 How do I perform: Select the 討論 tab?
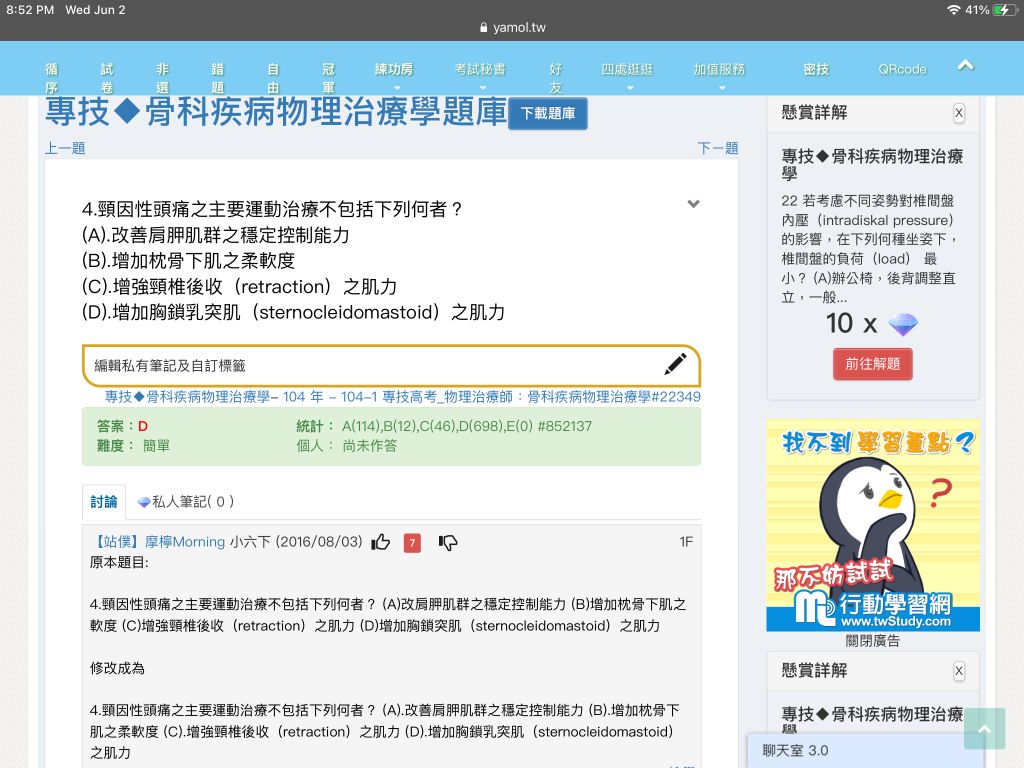(104, 502)
